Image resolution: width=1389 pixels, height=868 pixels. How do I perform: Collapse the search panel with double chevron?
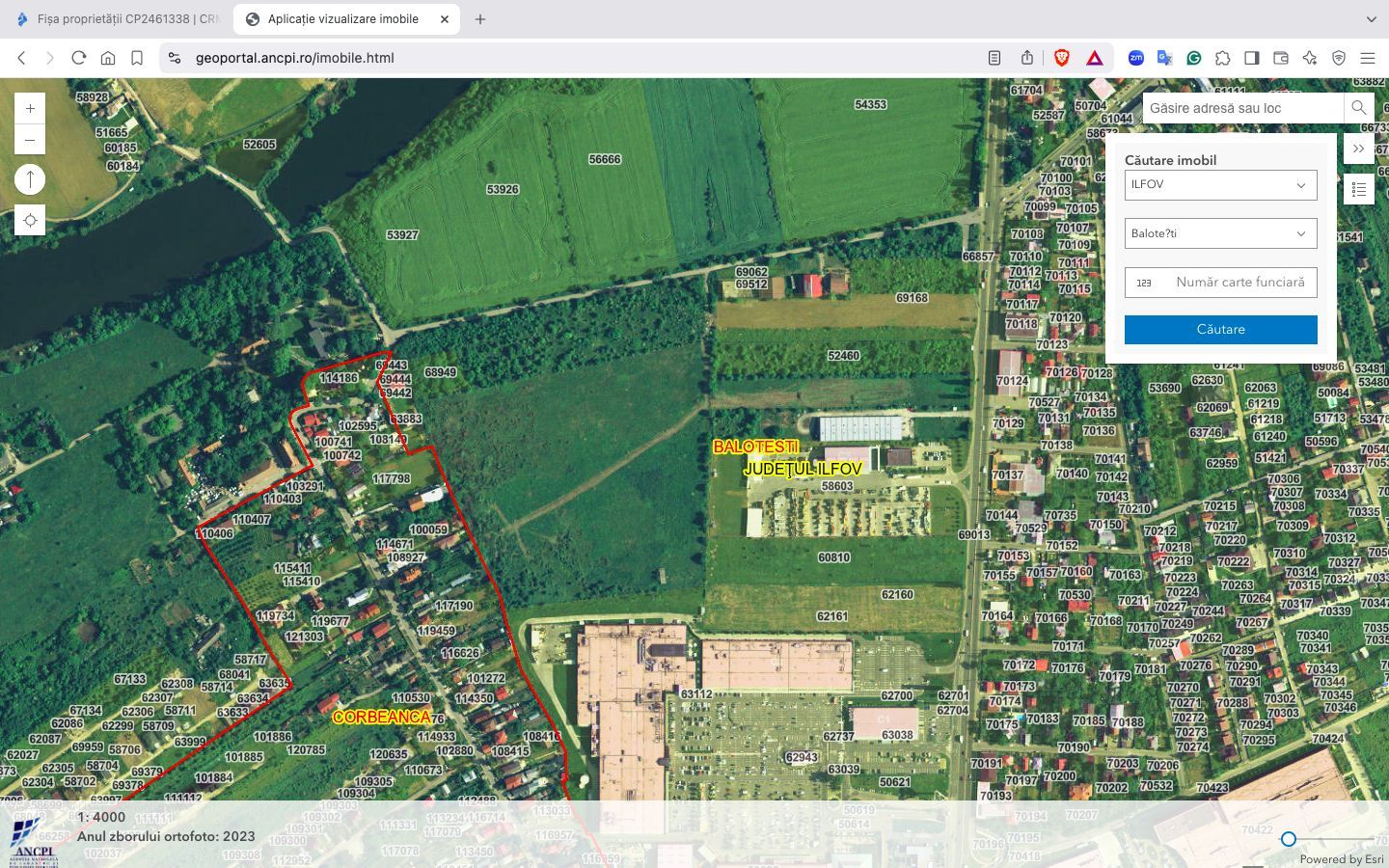pos(1359,148)
